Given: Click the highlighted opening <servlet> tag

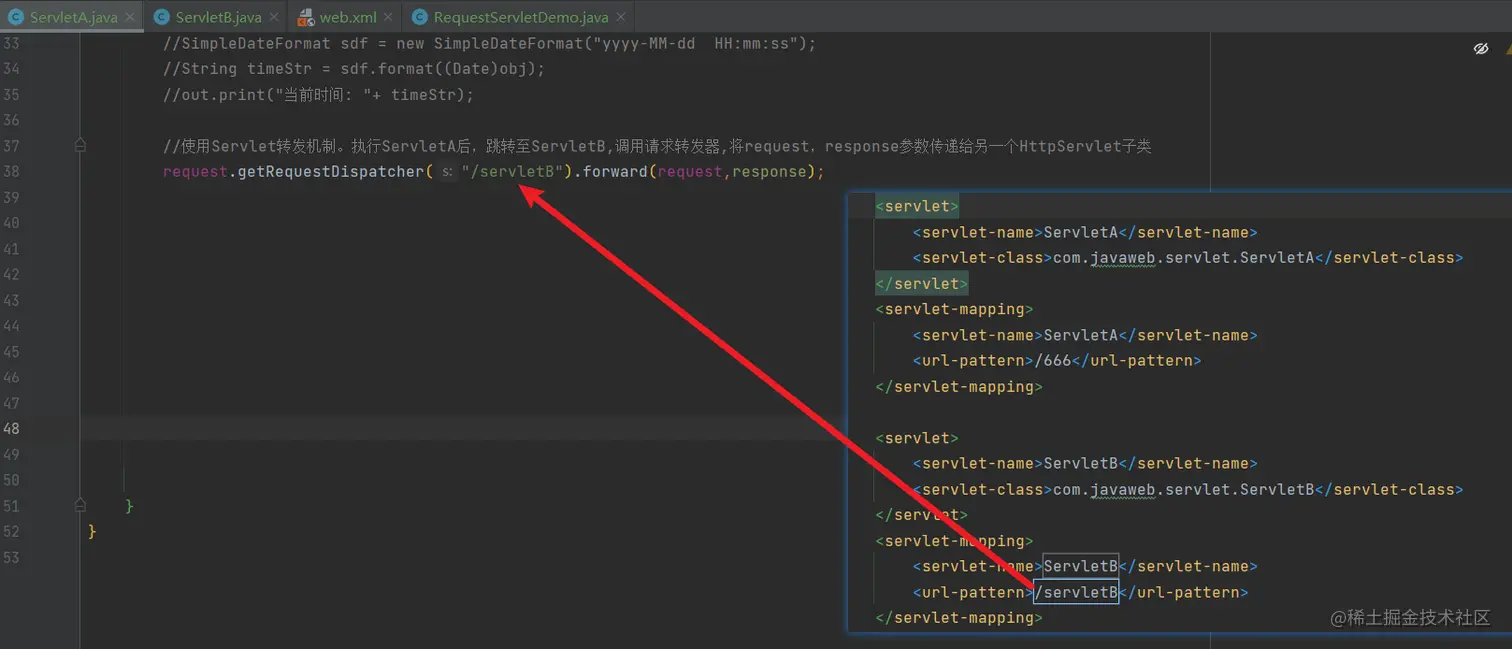Looking at the screenshot, I should 917,207.
